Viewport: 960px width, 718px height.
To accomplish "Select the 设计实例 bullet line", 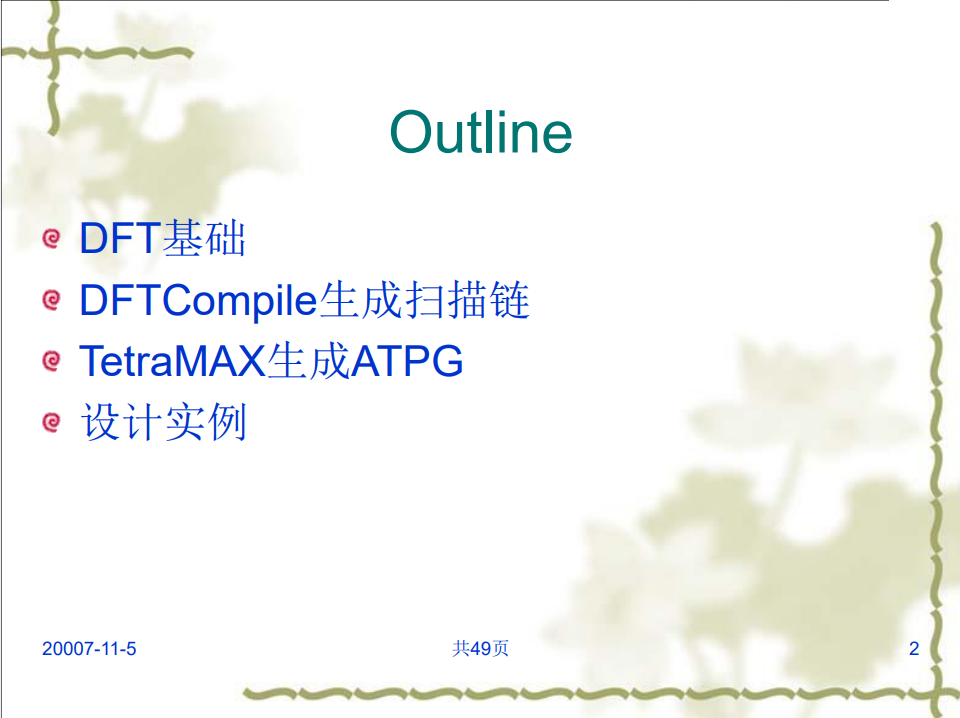I will tap(163, 422).
